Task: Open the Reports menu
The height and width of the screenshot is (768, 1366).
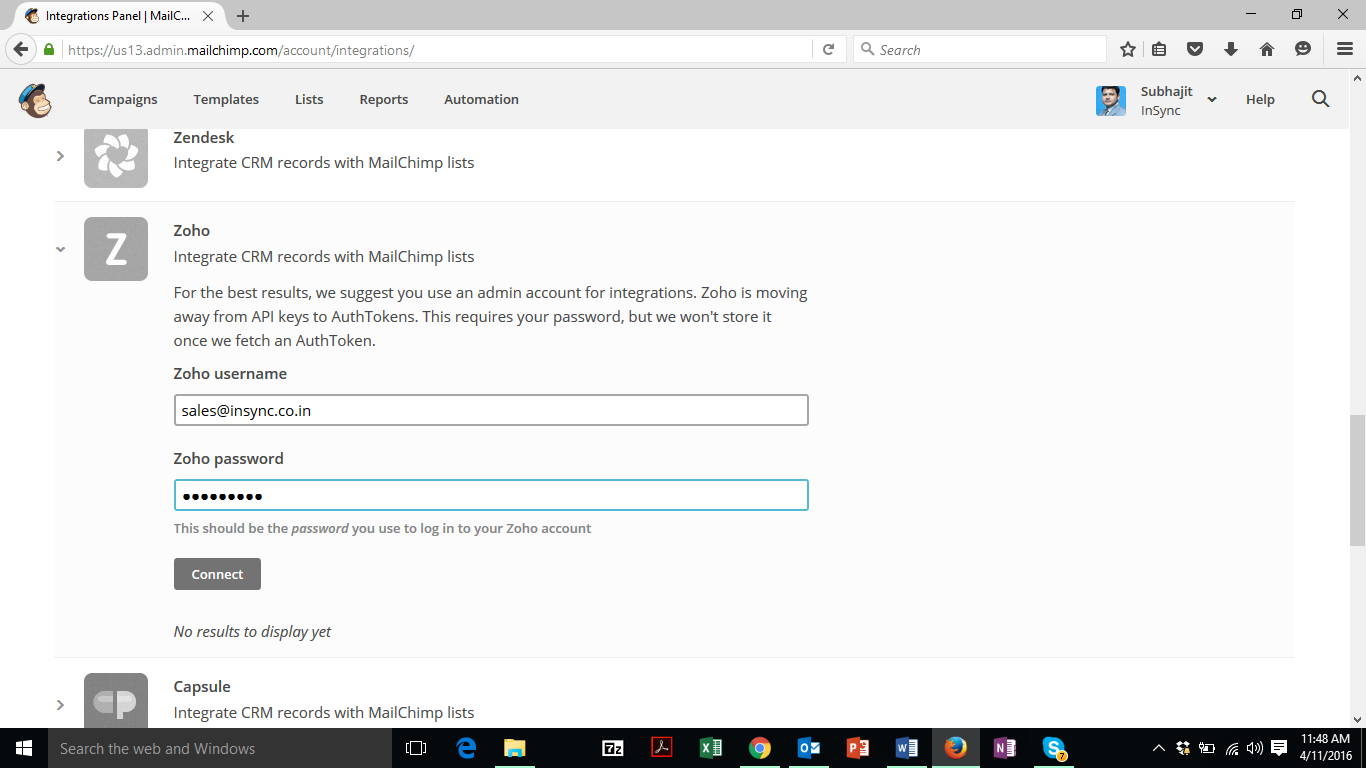Action: click(384, 99)
